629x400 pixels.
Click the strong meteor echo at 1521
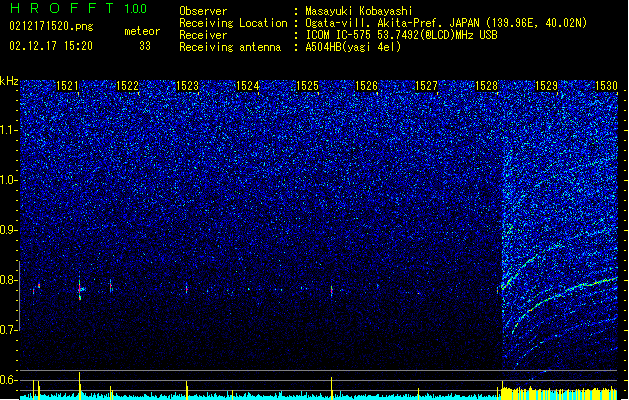(x=80, y=288)
